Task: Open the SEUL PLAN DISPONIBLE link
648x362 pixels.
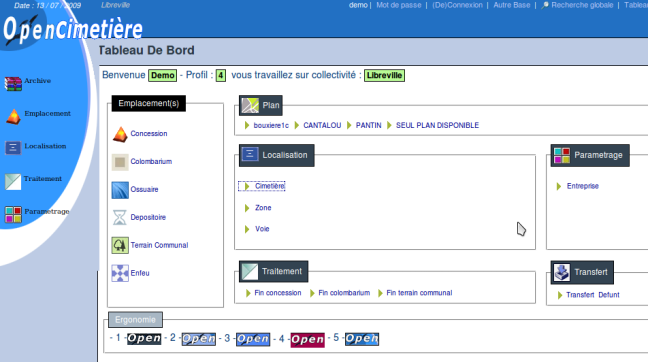Action: (437, 125)
